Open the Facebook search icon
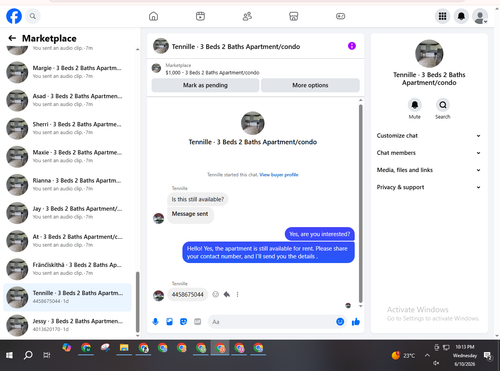The height and width of the screenshot is (371, 500). (33, 16)
